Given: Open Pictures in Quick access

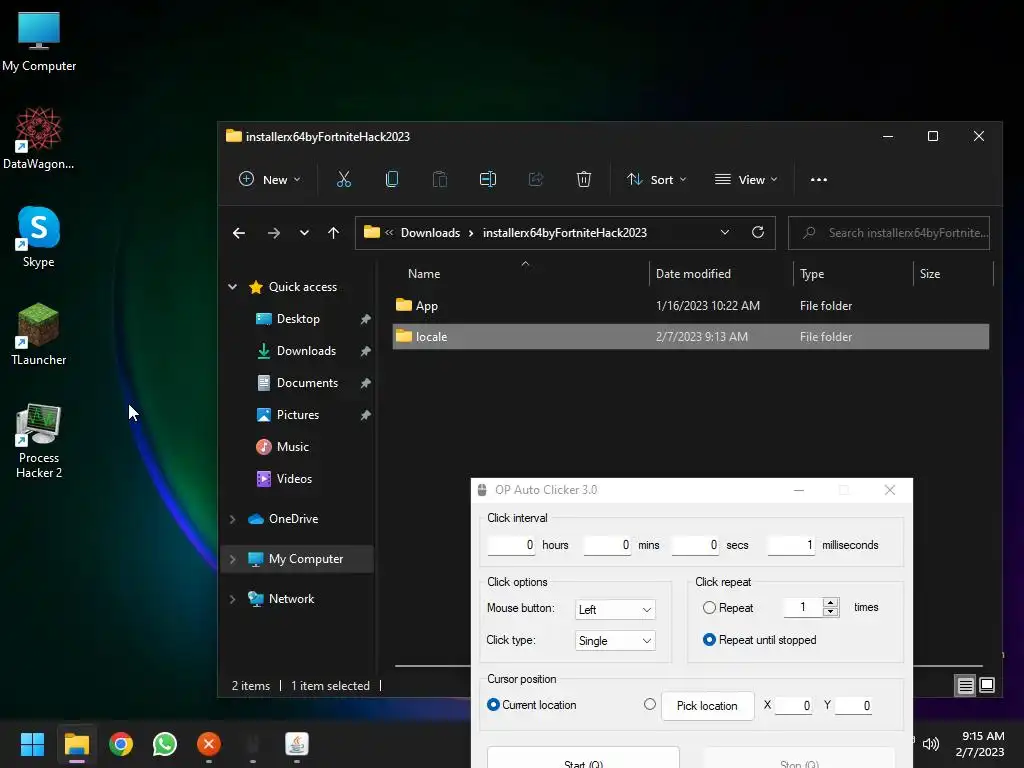Looking at the screenshot, I should [297, 415].
